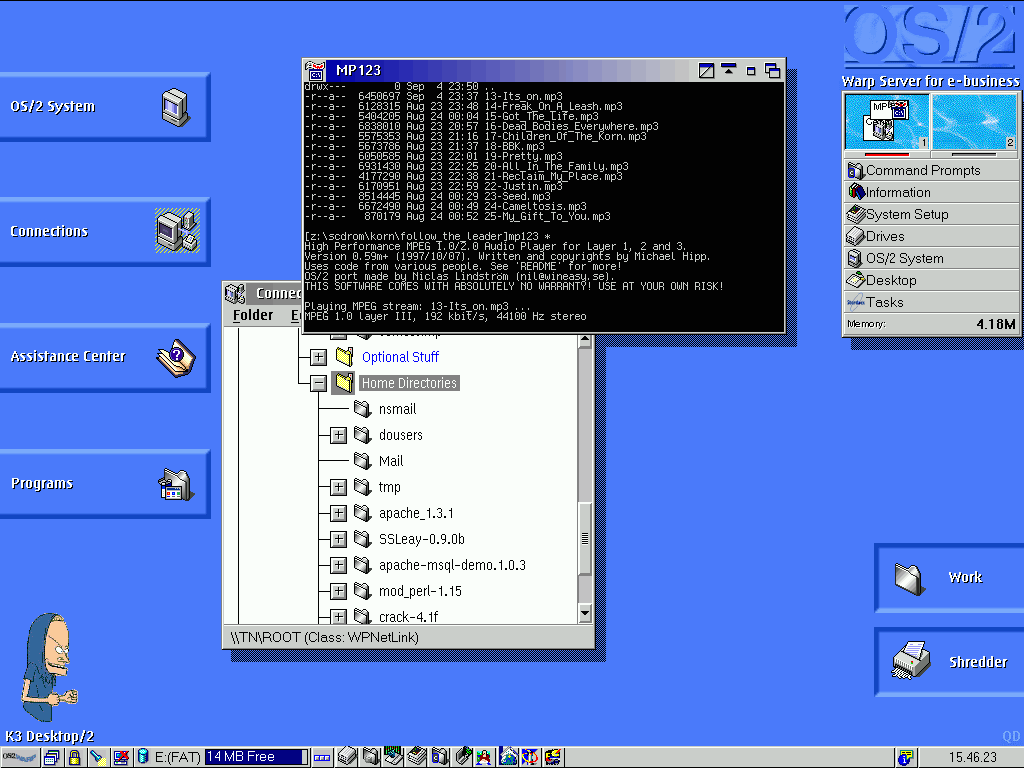Click the flashlight find icon on the taskbar

pyautogui.click(x=97, y=758)
